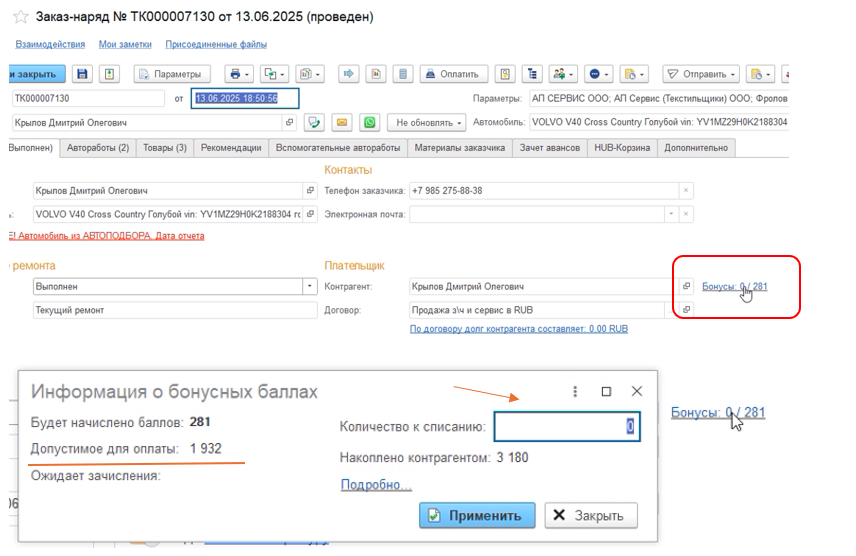Click the Оплатить toolbar button
The width and height of the screenshot is (856, 556).
tap(453, 74)
